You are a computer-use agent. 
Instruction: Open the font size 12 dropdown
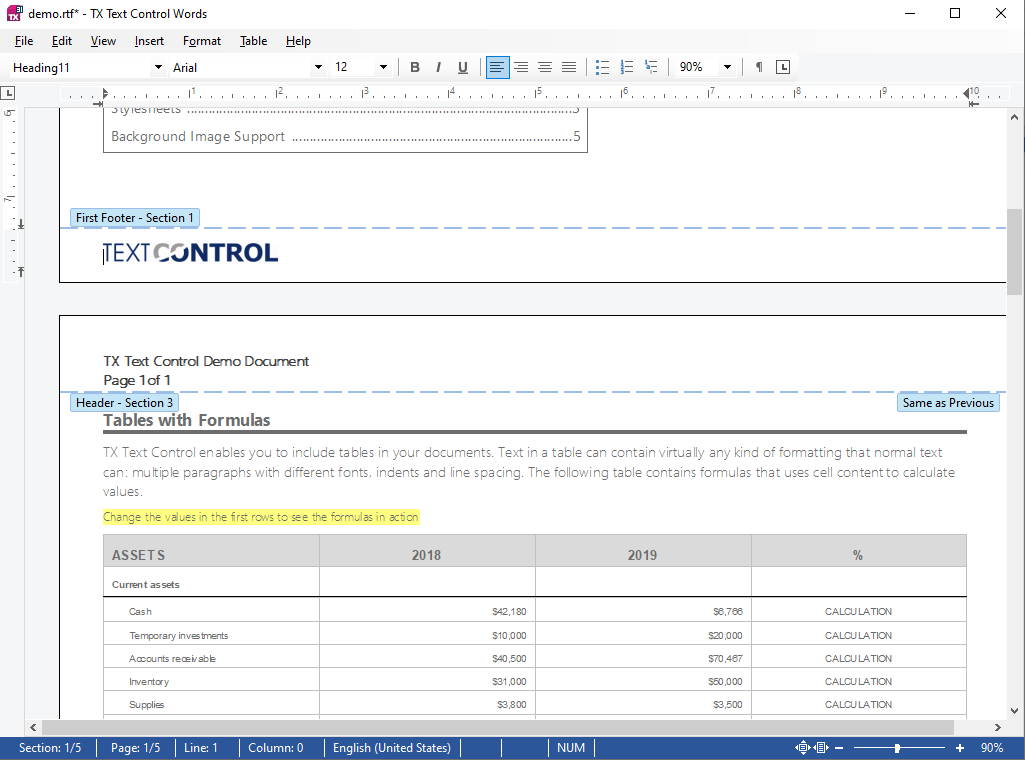[381, 67]
